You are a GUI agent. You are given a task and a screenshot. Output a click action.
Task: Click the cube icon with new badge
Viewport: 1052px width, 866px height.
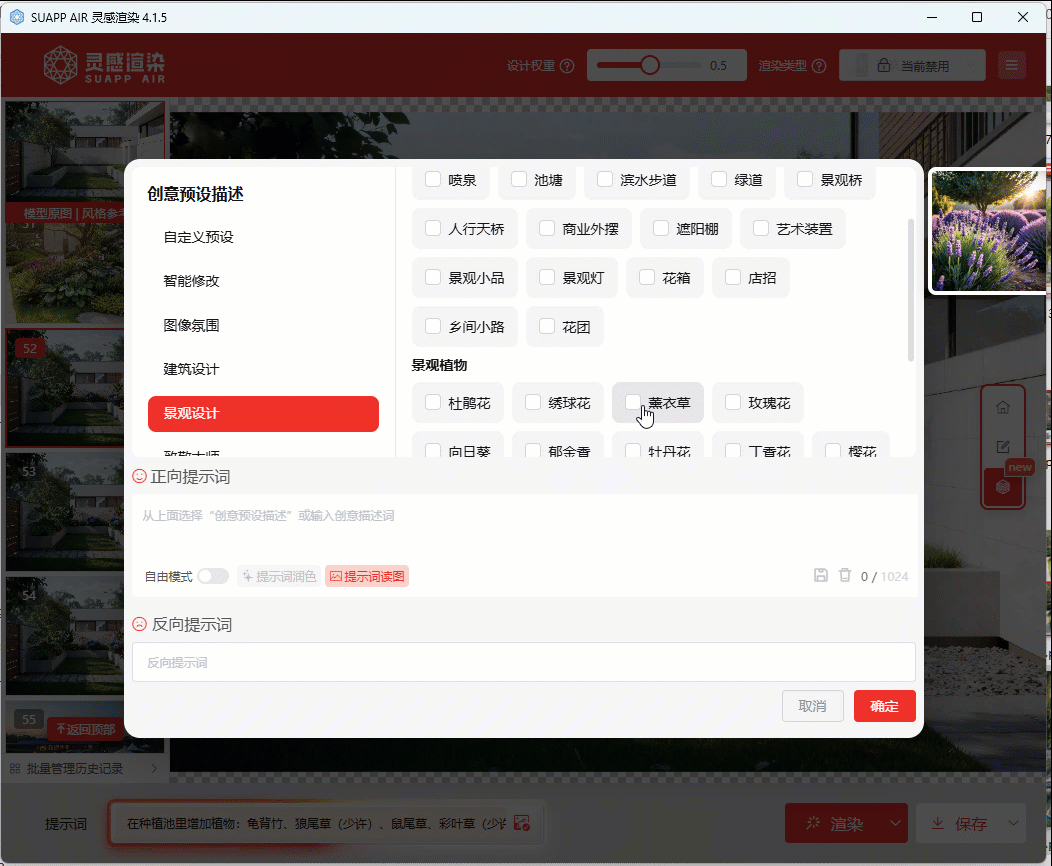(x=1003, y=486)
